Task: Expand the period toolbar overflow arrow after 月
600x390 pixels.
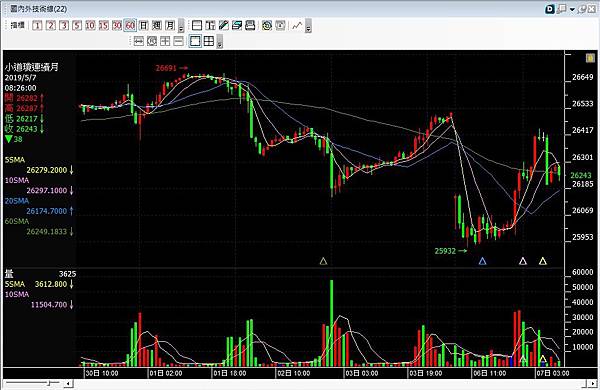Action: 181,26
